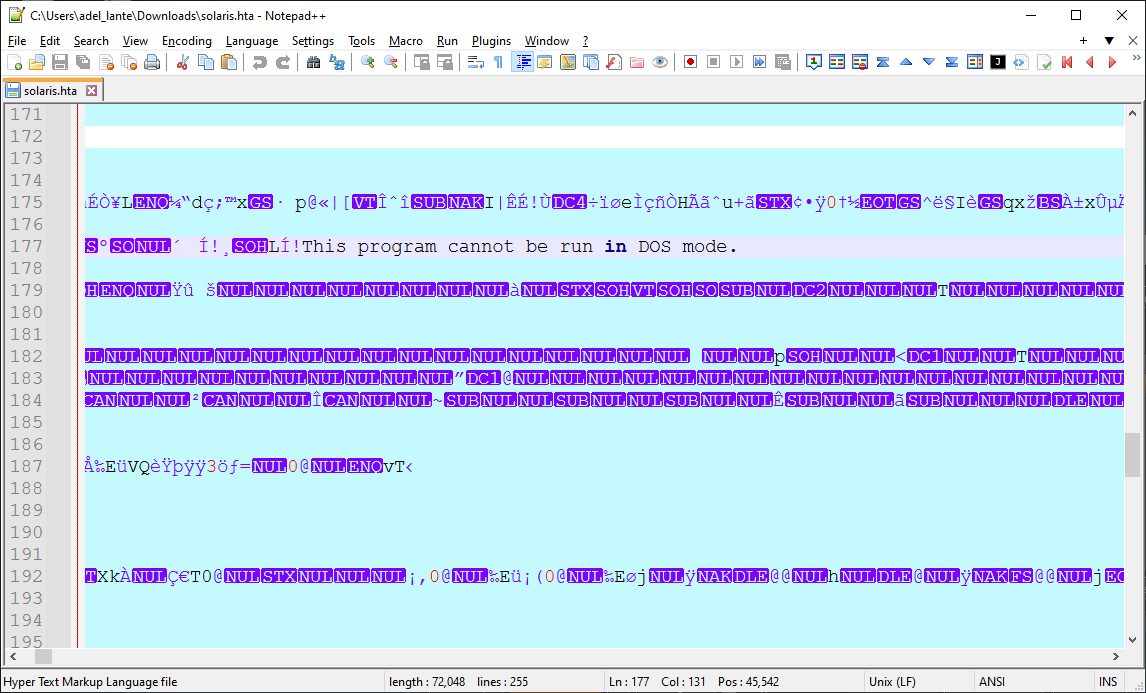Open the Replace dialog
Image resolution: width=1146 pixels, height=693 pixels.
336,61
